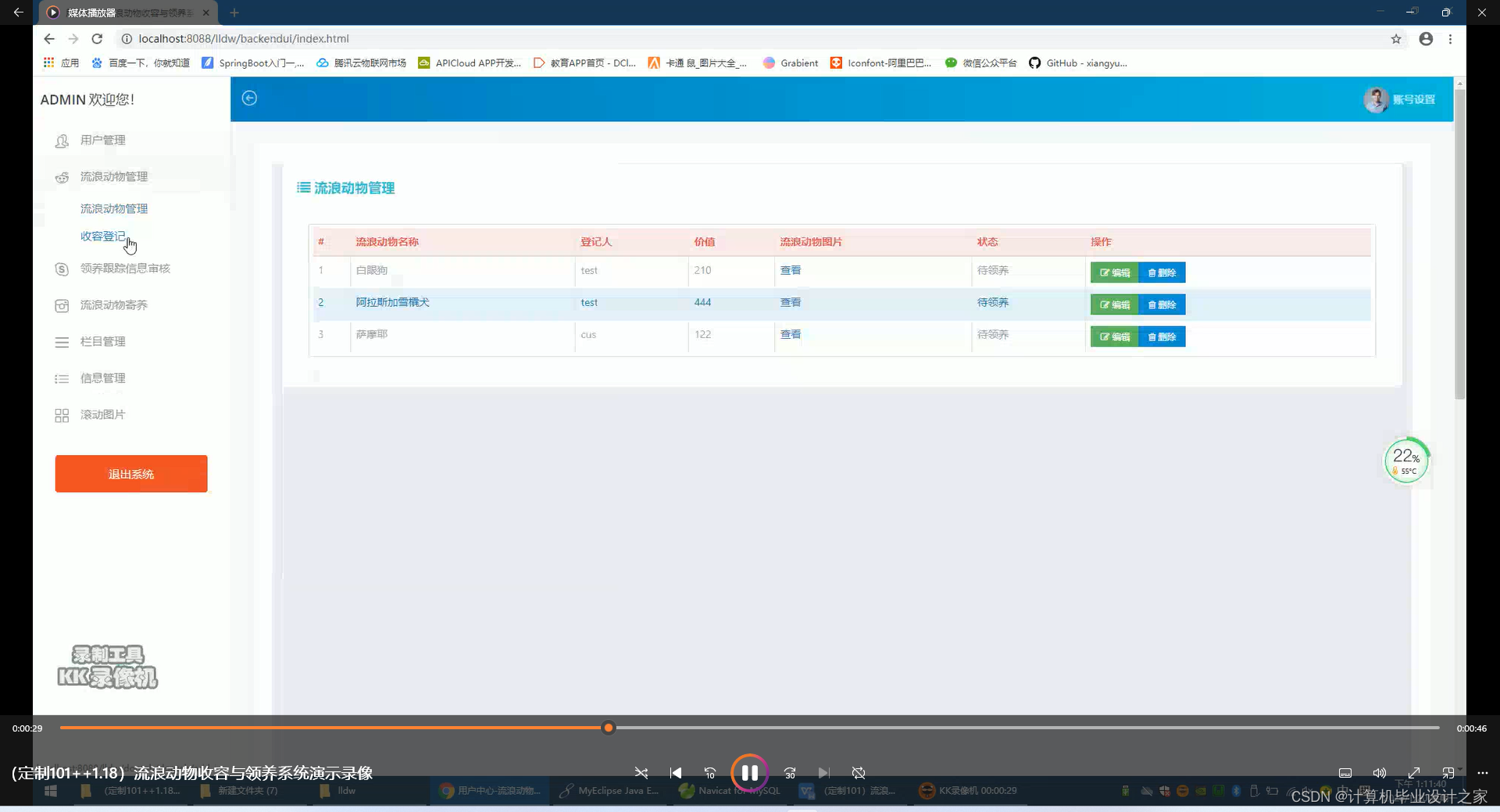Enter full screen view

click(x=1414, y=773)
